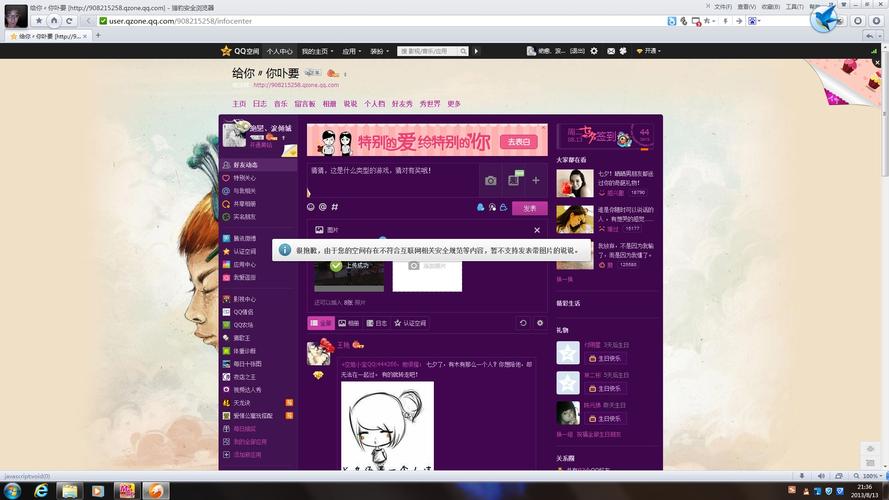Expand the 我的主页 dropdown menu
889x500 pixels.
pos(316,51)
